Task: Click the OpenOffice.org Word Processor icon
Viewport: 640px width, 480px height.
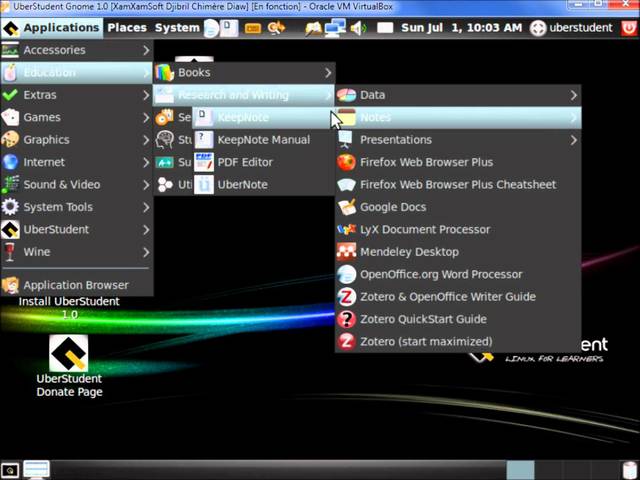Action: [x=347, y=274]
